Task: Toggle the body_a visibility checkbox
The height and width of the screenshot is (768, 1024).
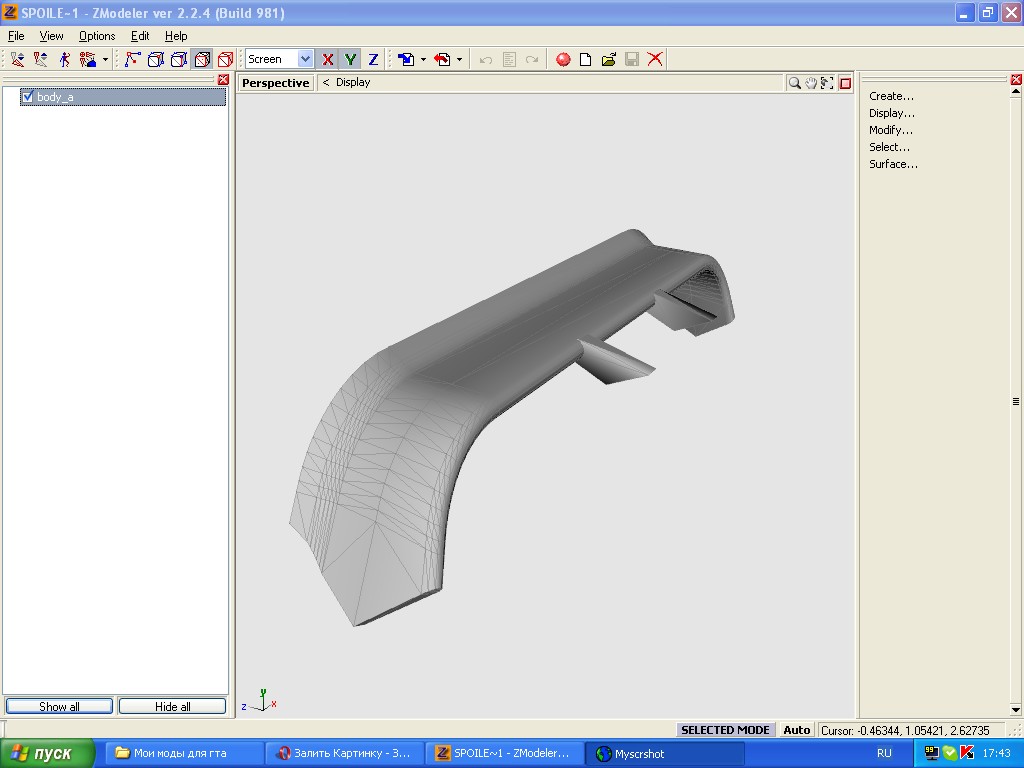Action: (x=28, y=97)
